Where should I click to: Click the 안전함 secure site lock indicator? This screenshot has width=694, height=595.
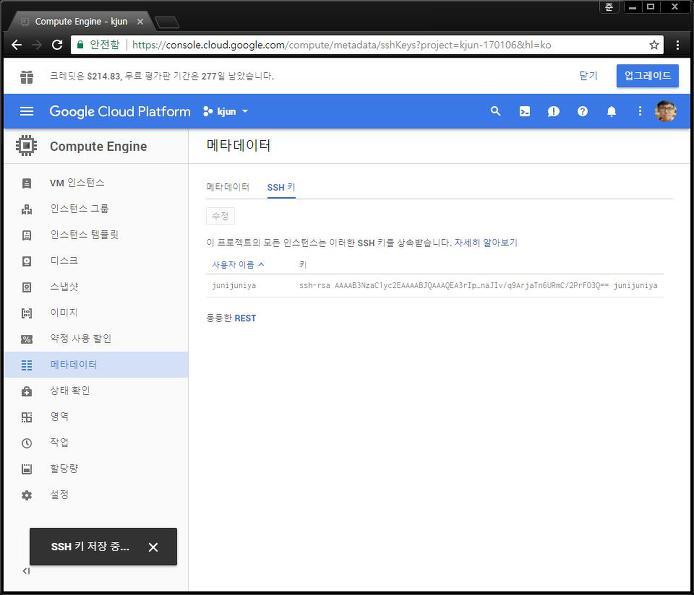[x=98, y=45]
